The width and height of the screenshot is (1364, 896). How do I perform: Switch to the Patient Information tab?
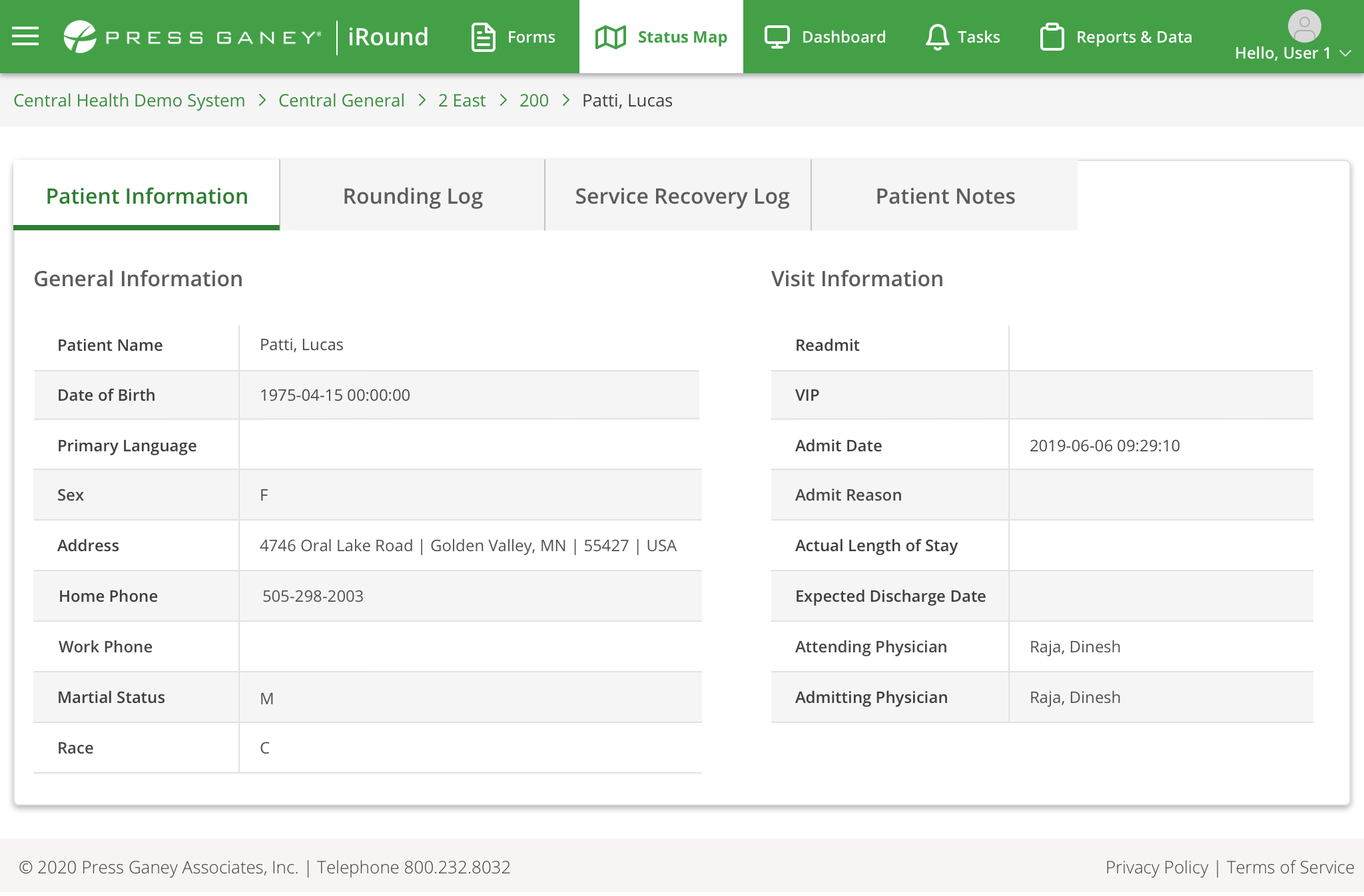[x=147, y=196]
